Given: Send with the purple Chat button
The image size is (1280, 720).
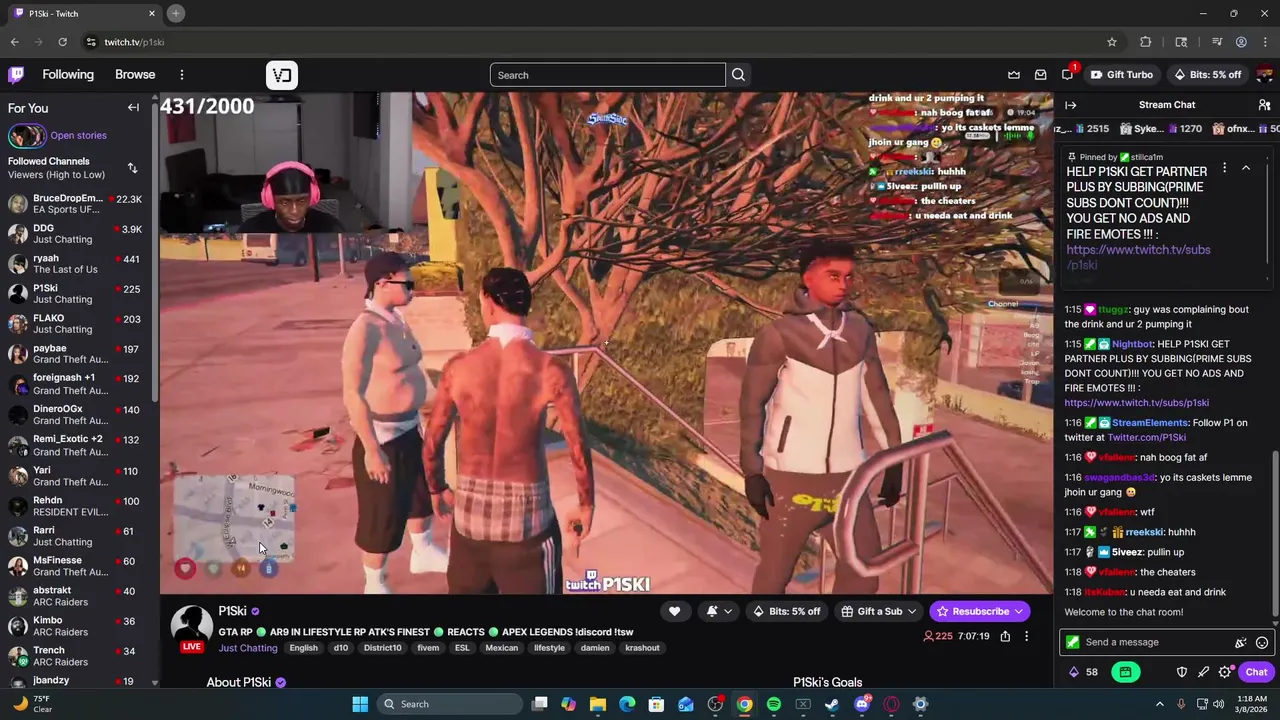Looking at the screenshot, I should pyautogui.click(x=1256, y=672).
